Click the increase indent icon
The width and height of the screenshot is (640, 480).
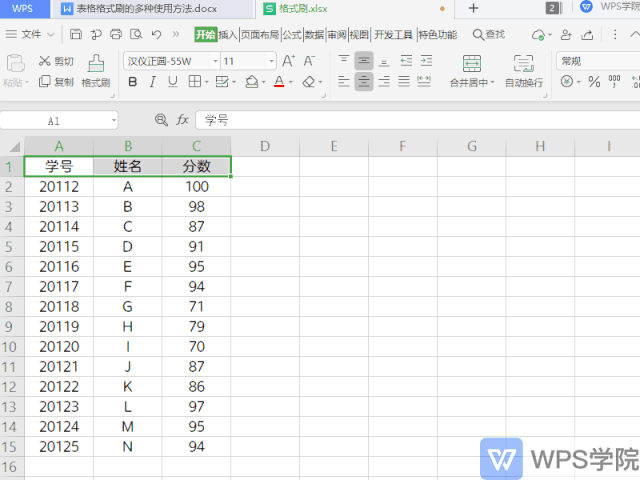point(426,61)
